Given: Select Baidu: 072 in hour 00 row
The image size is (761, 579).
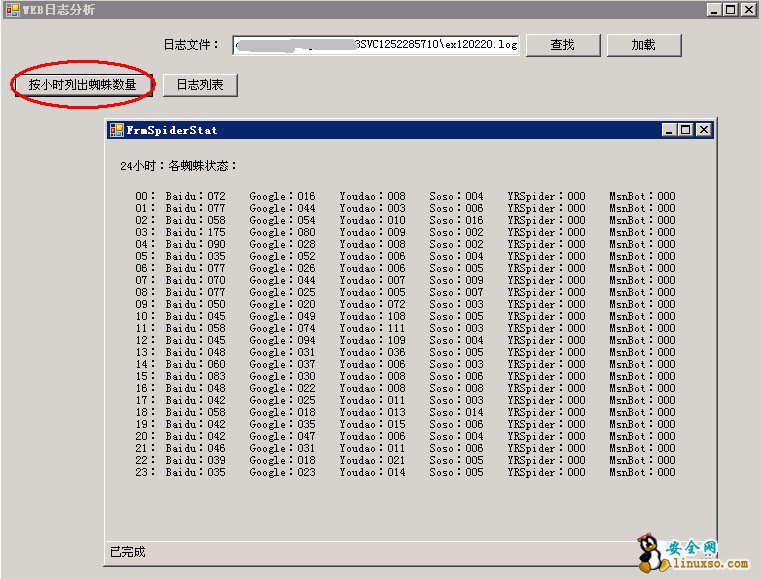Looking at the screenshot, I should pyautogui.click(x=196, y=196).
